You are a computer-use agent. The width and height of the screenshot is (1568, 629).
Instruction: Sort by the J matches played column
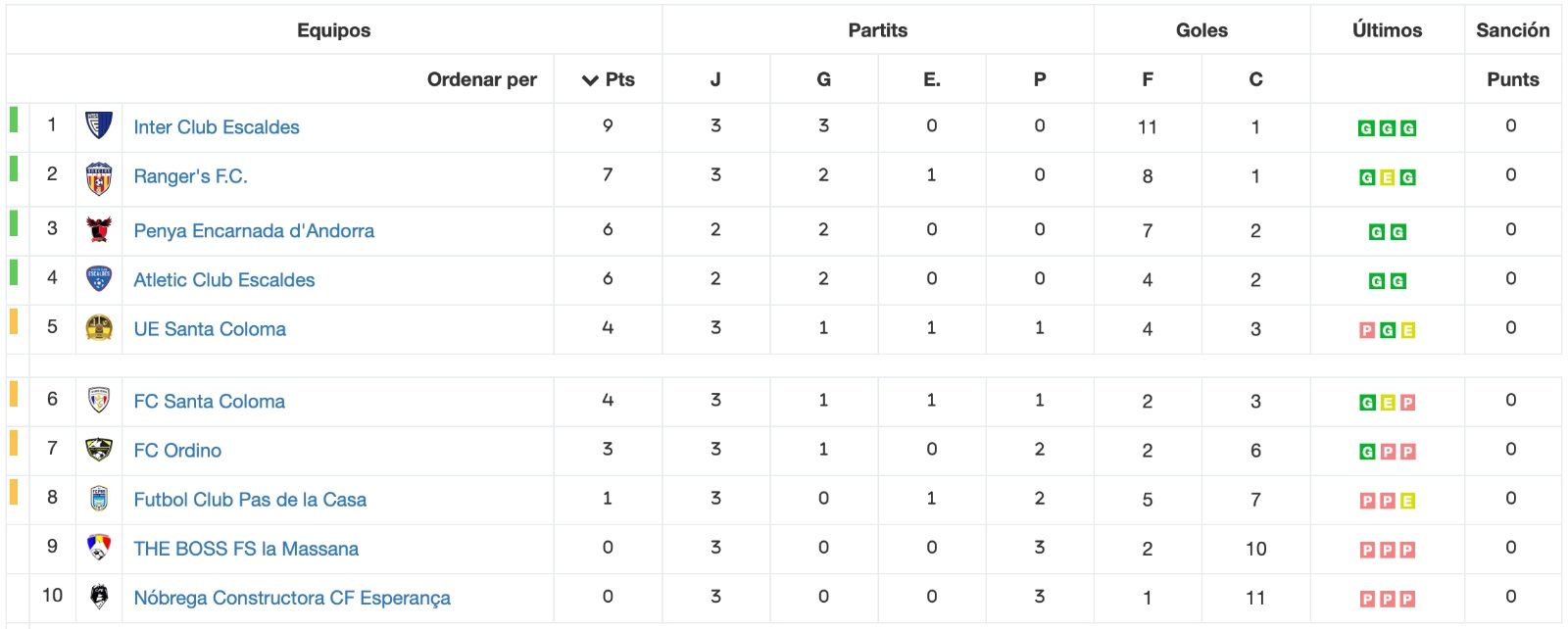pos(715,79)
